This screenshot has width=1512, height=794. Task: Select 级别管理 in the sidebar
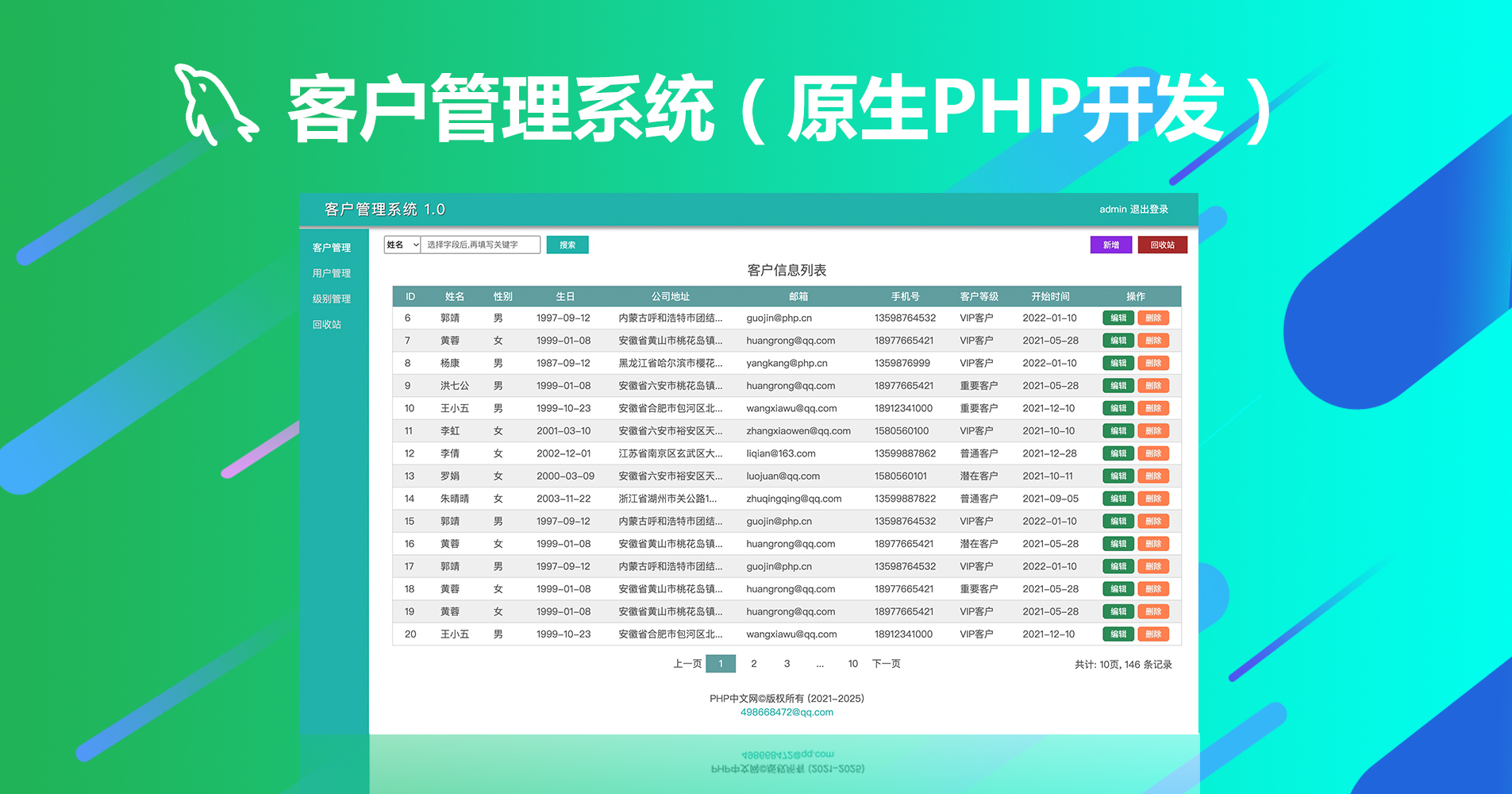point(332,299)
